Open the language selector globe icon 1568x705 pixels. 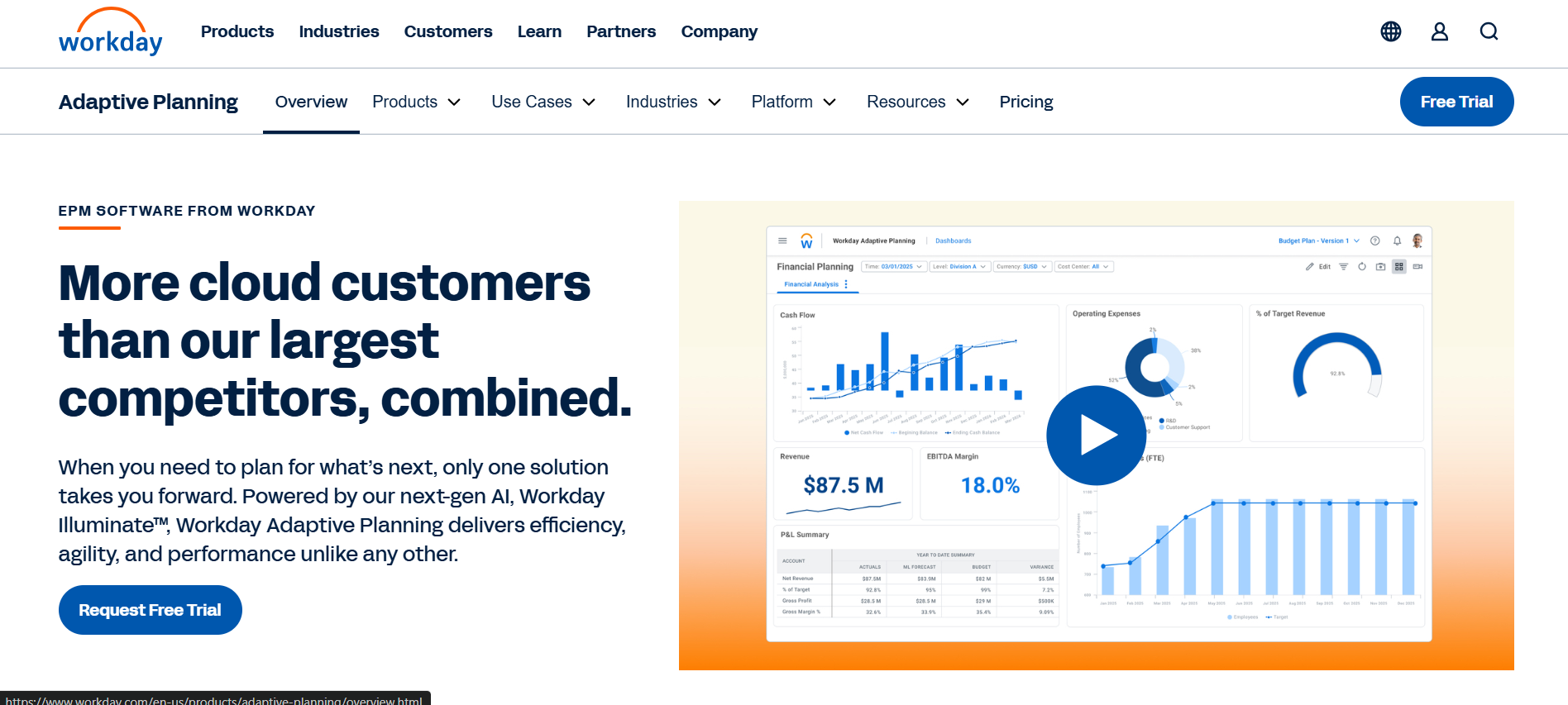click(x=1391, y=31)
